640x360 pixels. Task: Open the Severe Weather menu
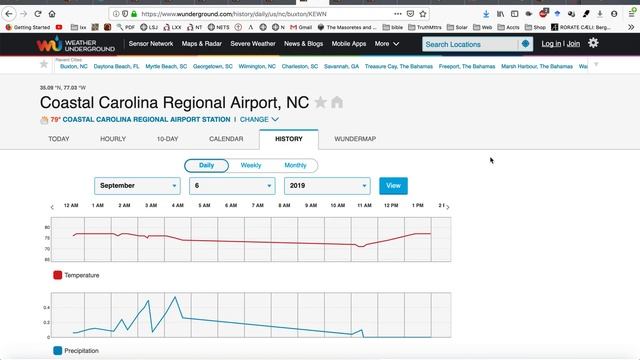point(253,44)
